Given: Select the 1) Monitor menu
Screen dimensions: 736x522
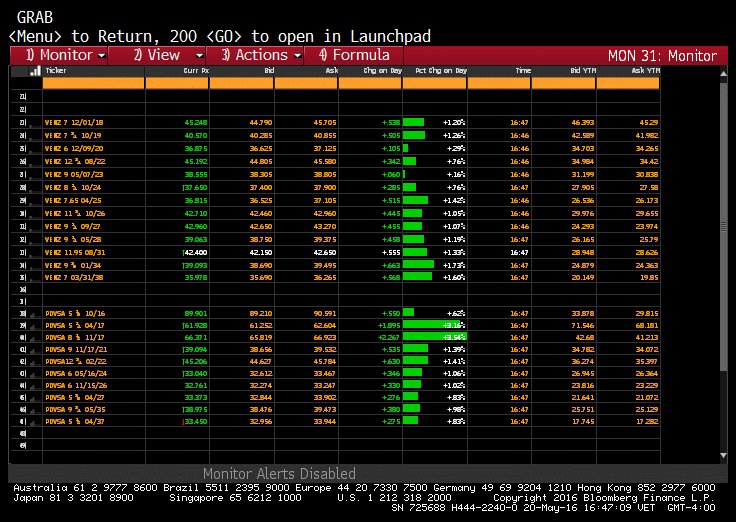Looking at the screenshot, I should (x=59, y=55).
